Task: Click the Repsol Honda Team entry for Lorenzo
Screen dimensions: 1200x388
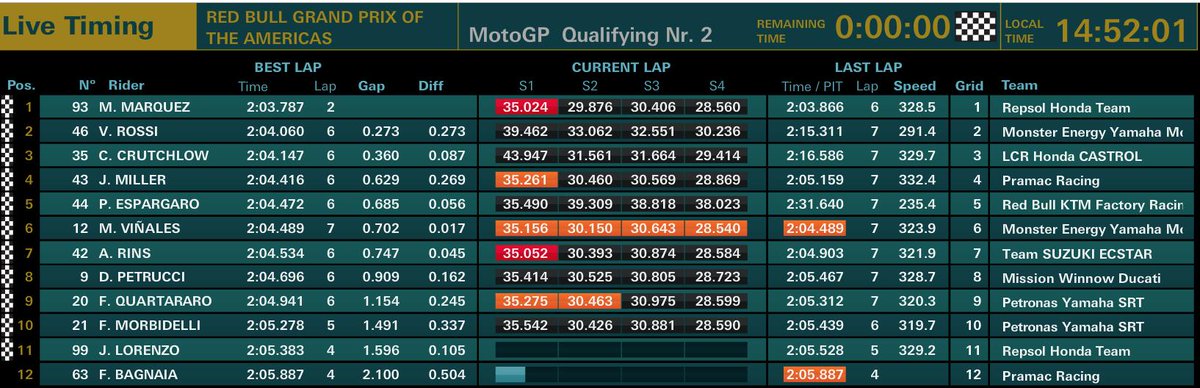Action: (x=1067, y=351)
